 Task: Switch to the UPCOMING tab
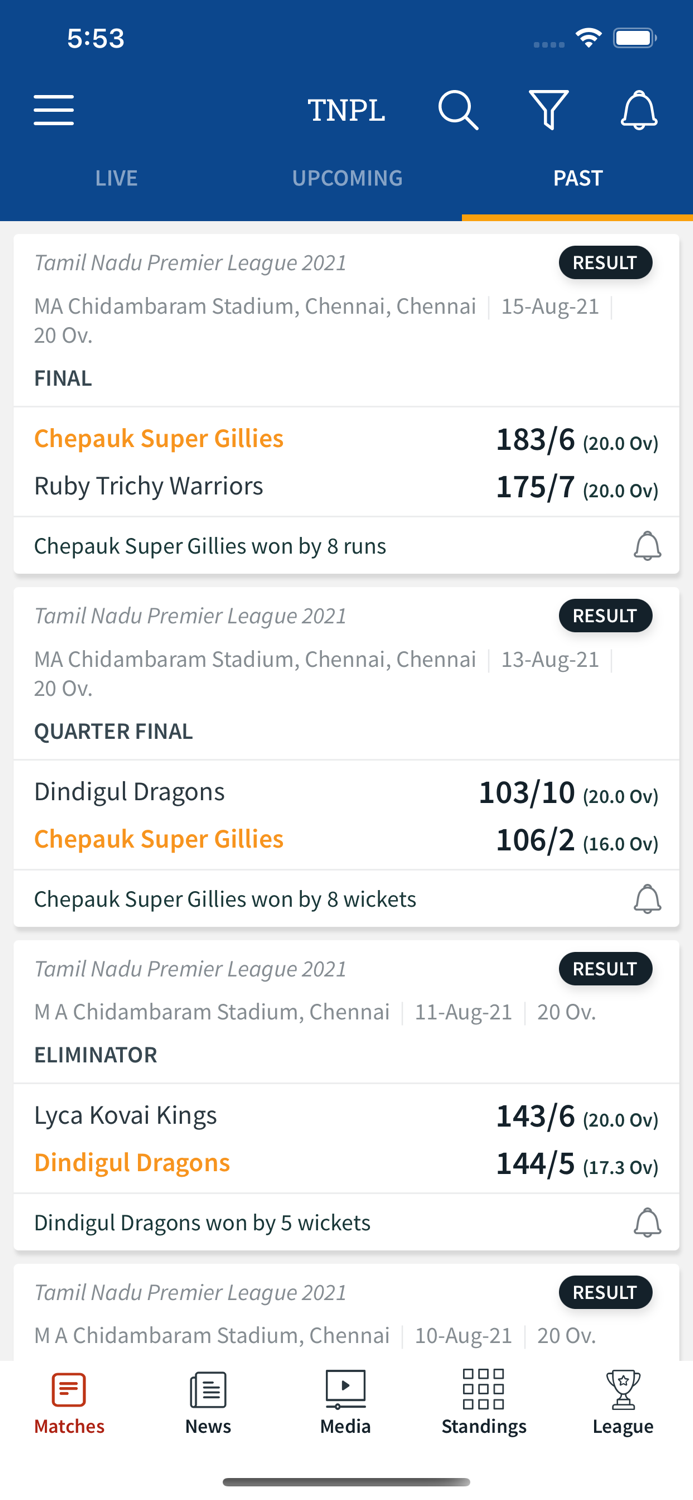(347, 178)
